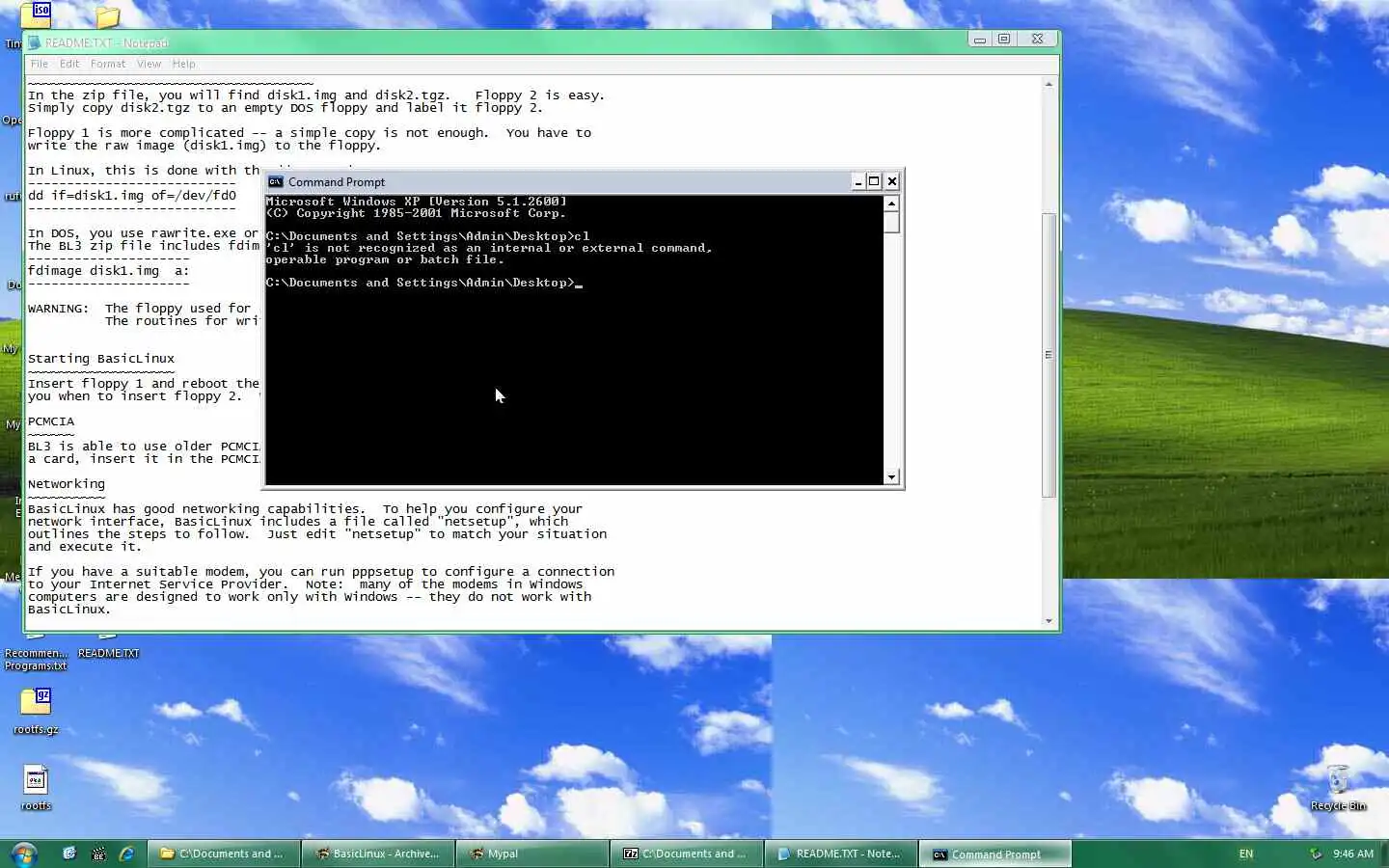Click Notepad scrollbar down arrow
The image size is (1389, 868).
tap(1049, 621)
